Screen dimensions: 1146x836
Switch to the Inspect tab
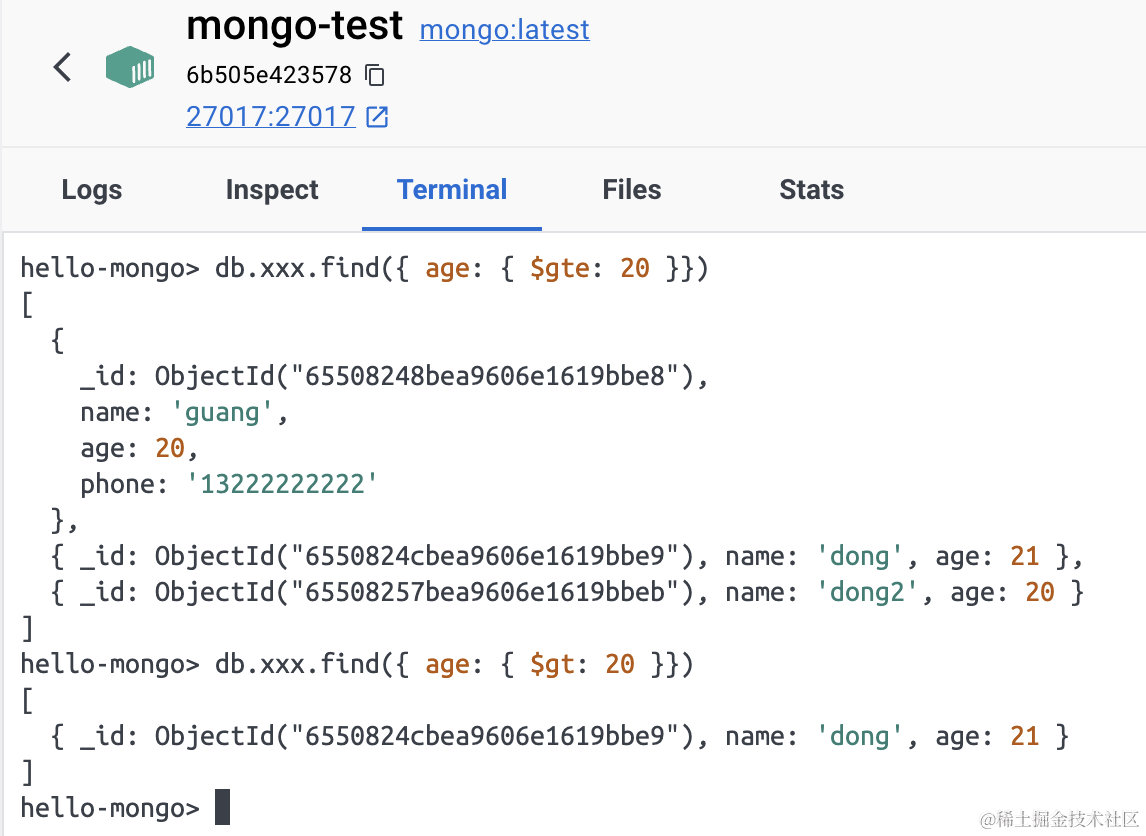click(x=272, y=190)
